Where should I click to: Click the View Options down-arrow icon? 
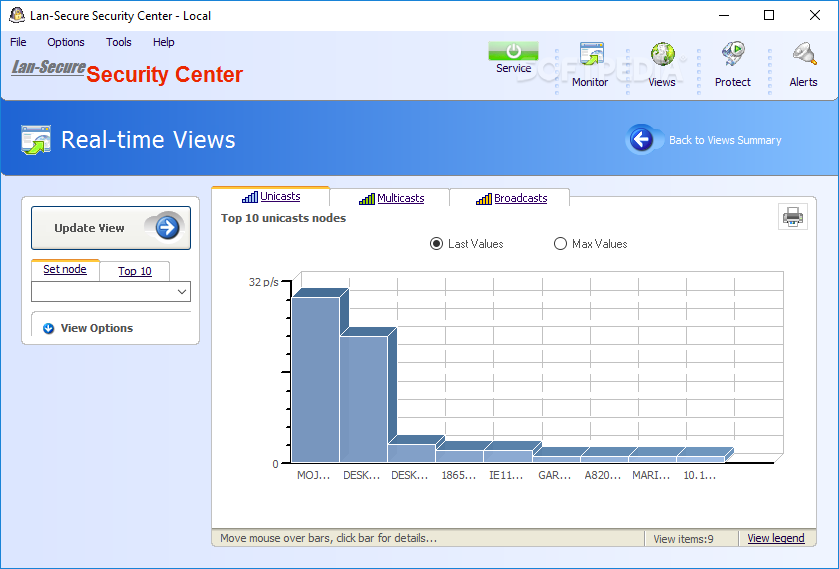[49, 328]
